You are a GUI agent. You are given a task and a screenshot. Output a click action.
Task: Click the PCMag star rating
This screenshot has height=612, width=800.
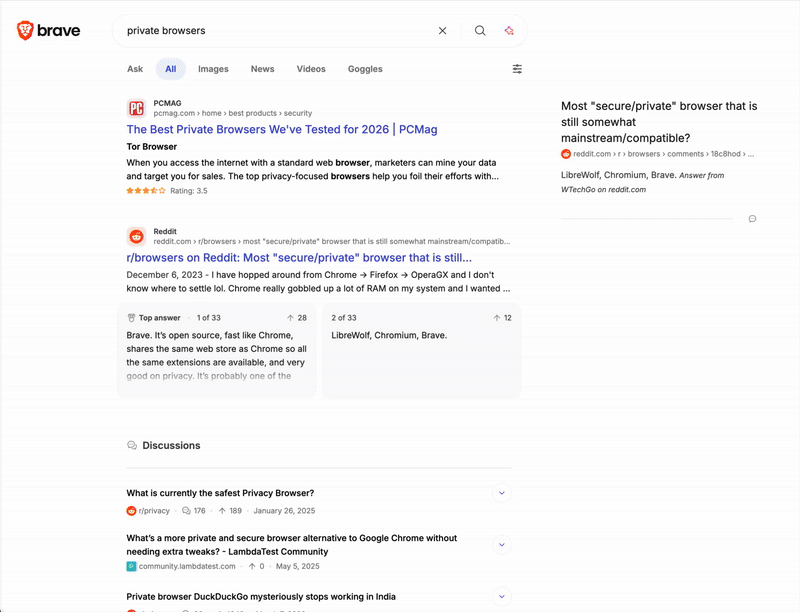[x=146, y=191]
